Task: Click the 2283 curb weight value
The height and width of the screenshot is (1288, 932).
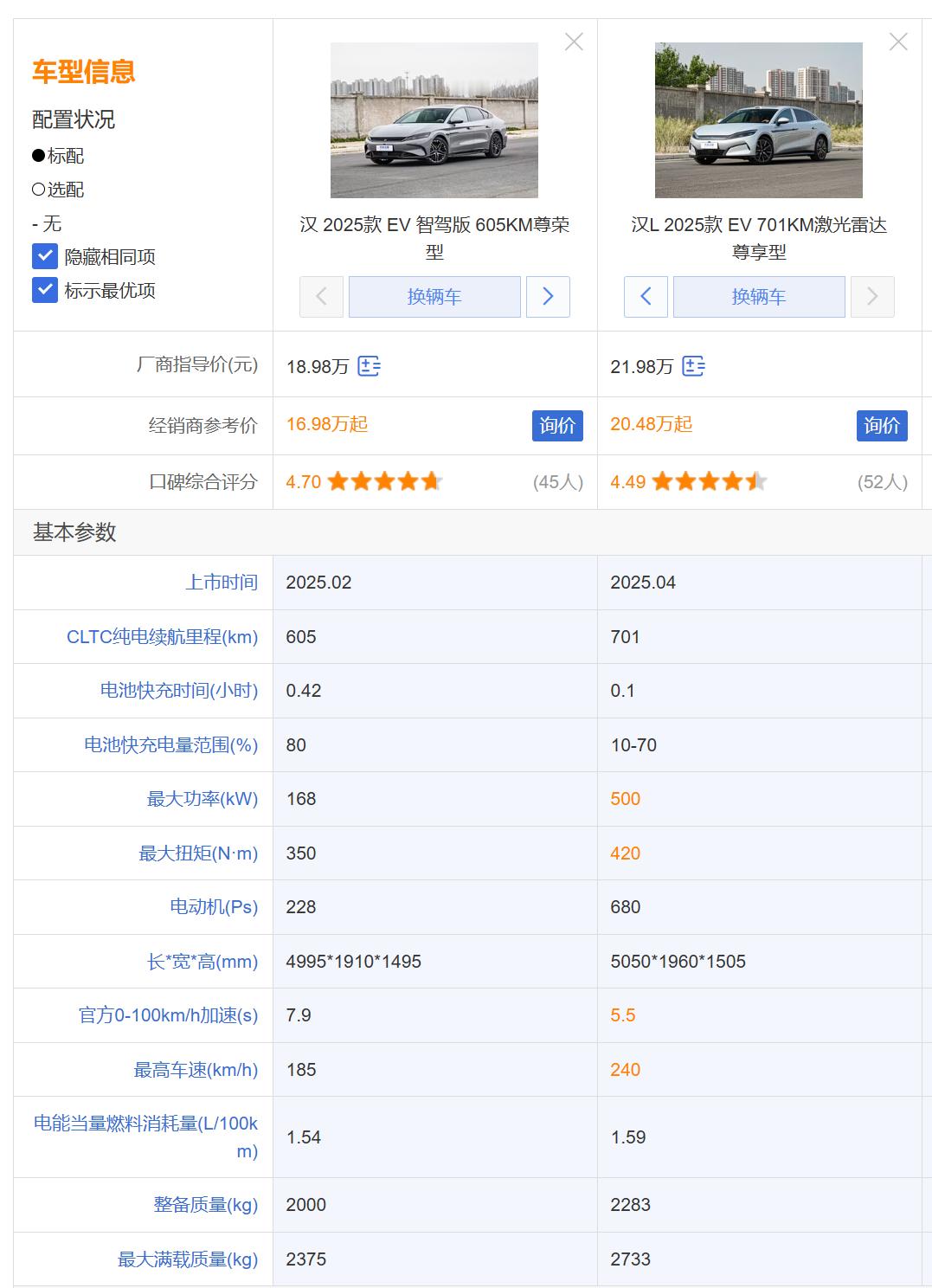Action: pyautogui.click(x=631, y=1205)
